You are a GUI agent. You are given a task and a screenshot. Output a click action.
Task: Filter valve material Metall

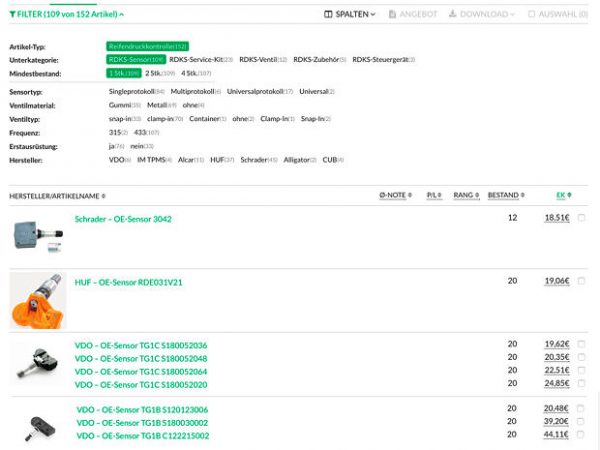pos(161,105)
